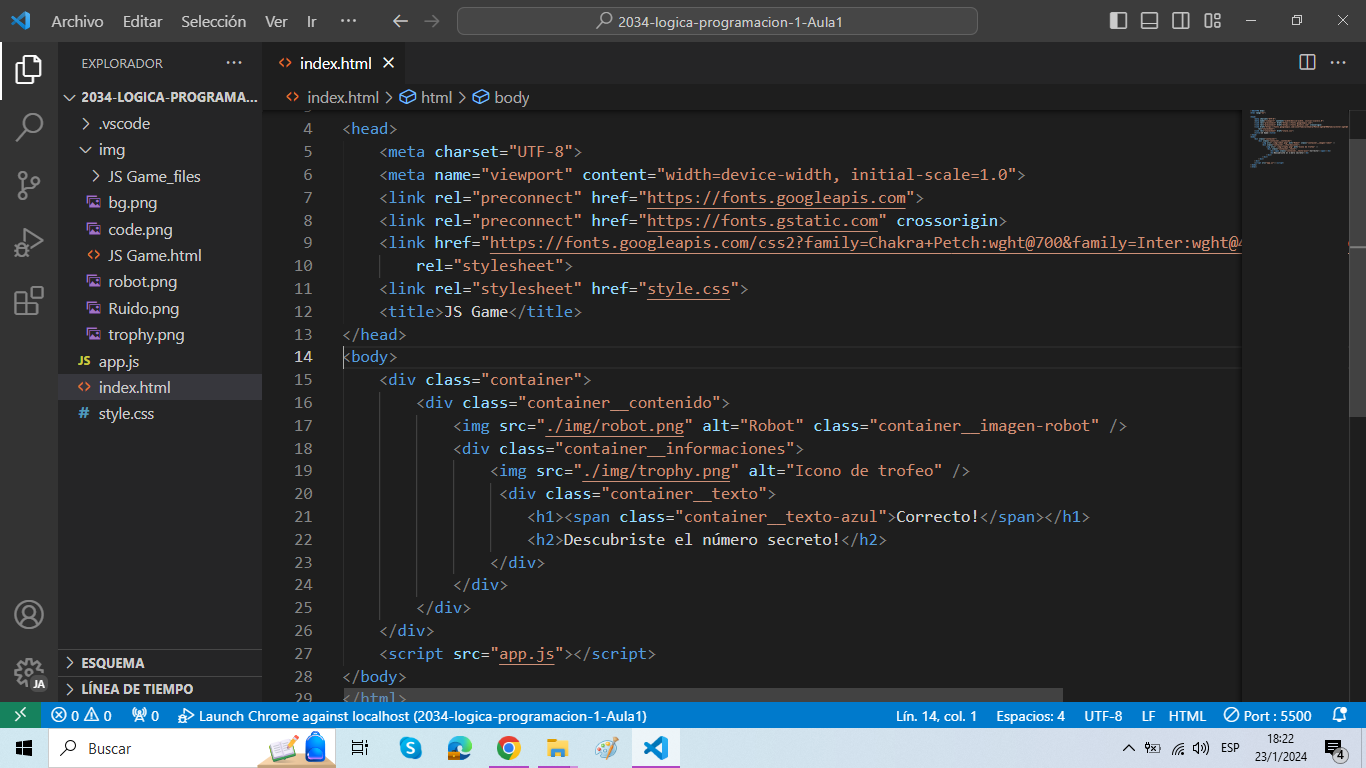Open app.js in the explorer
Image resolution: width=1366 pixels, height=768 pixels.
160,361
